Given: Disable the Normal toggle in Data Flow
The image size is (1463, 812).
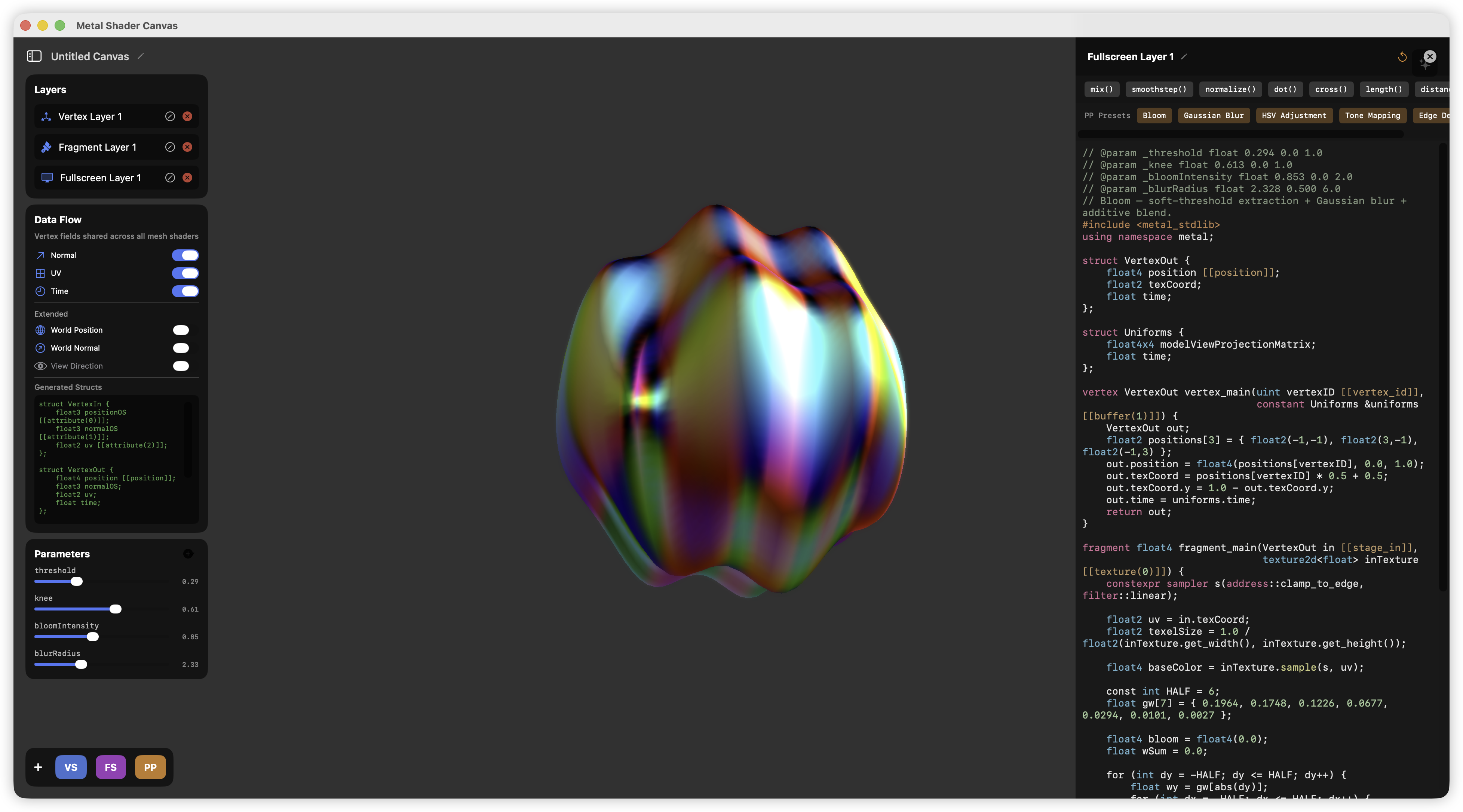Looking at the screenshot, I should [x=185, y=255].
